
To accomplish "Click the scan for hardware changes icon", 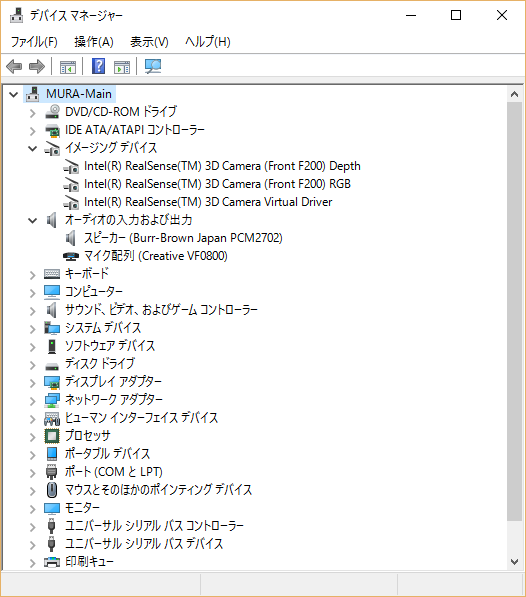I will [x=153, y=66].
